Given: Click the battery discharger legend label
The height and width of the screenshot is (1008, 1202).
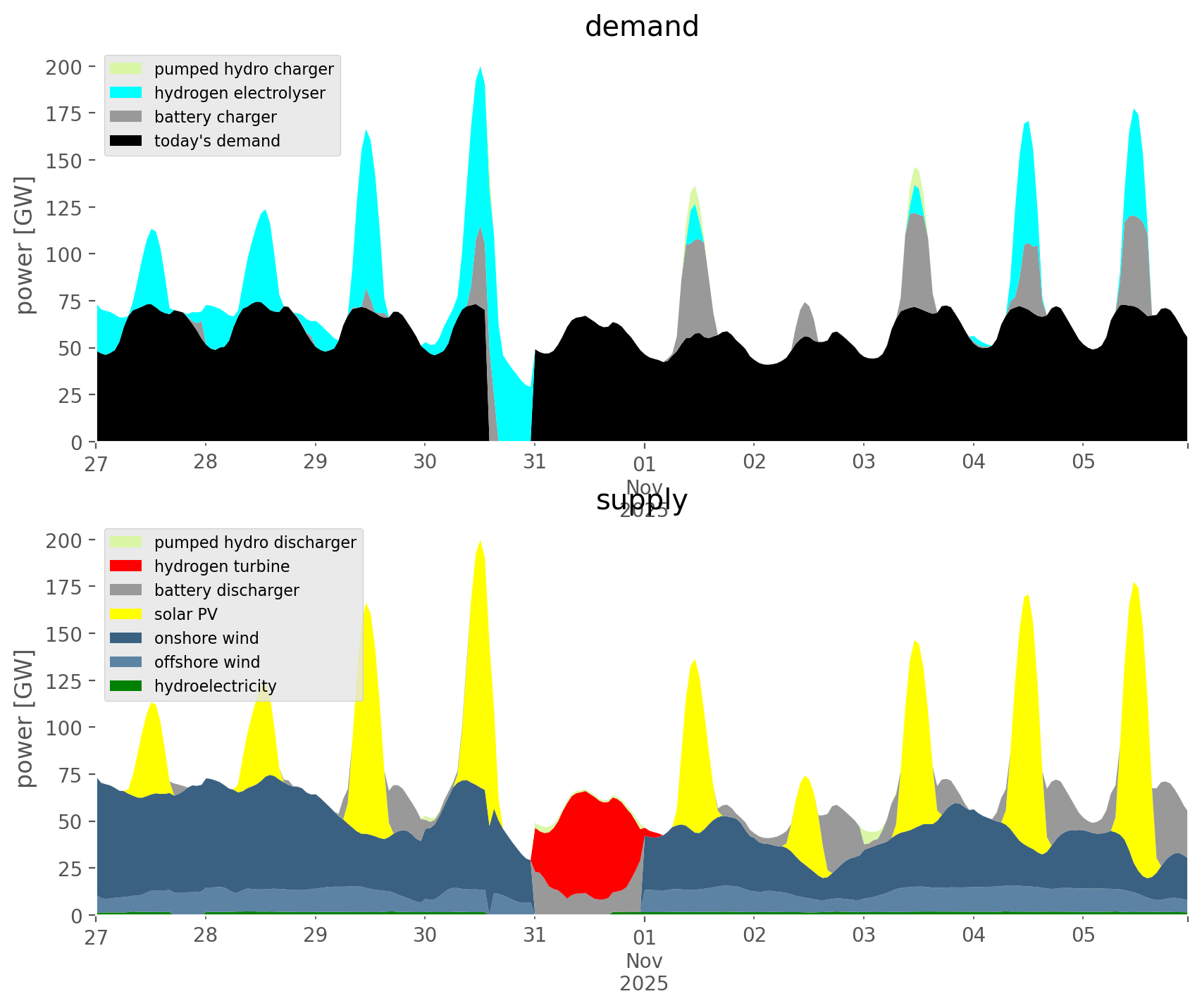Looking at the screenshot, I should coord(226,590).
